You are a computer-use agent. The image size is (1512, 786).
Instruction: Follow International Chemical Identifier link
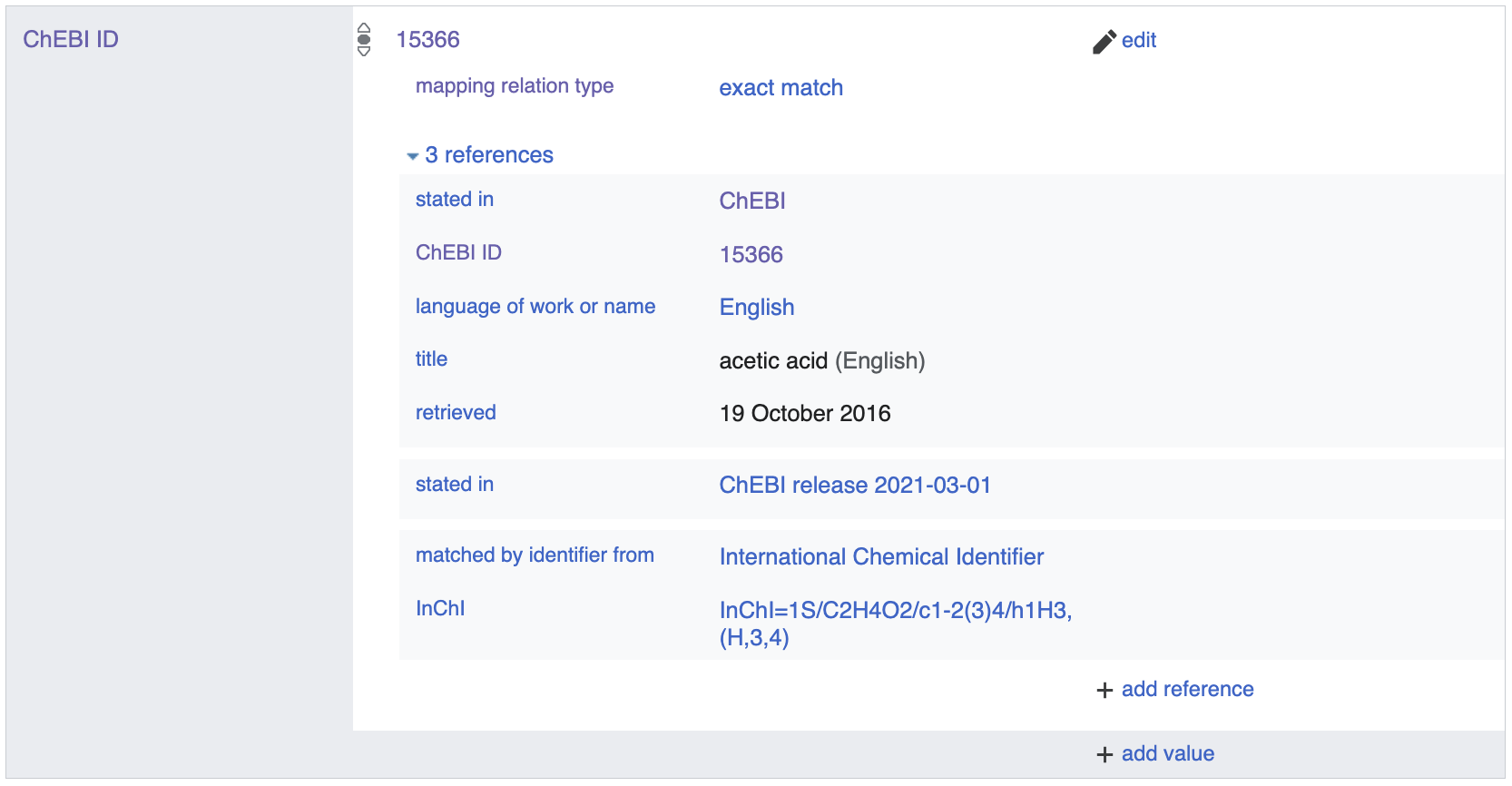pos(881,557)
